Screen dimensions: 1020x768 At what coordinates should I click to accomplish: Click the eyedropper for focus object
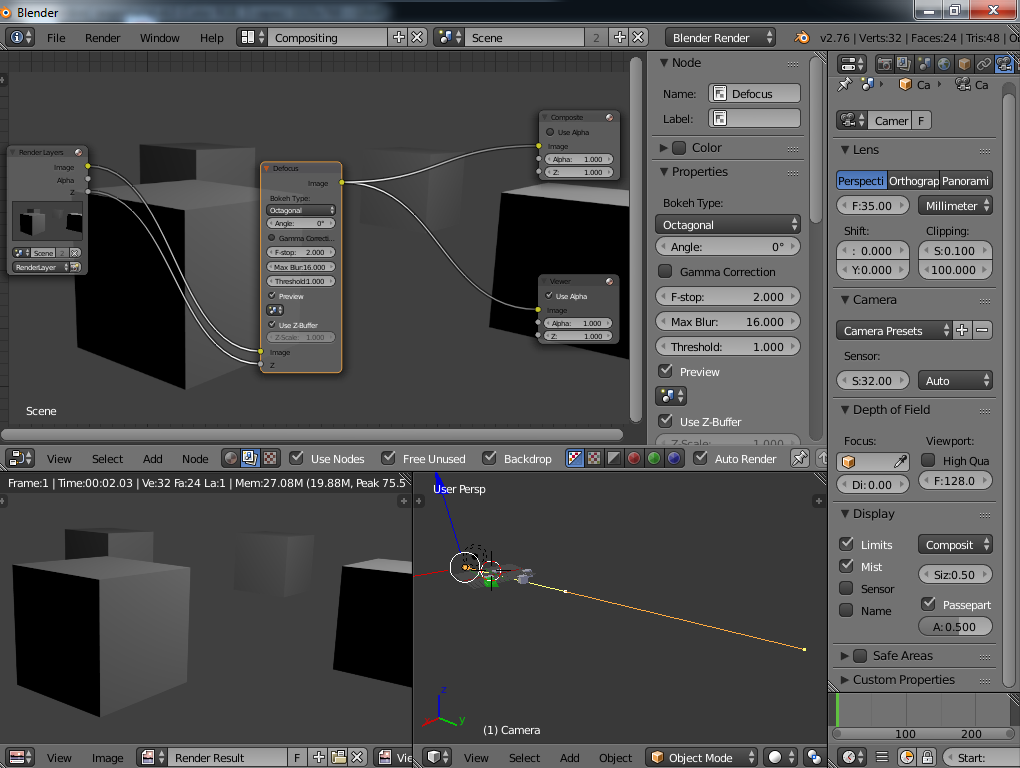pyautogui.click(x=901, y=461)
